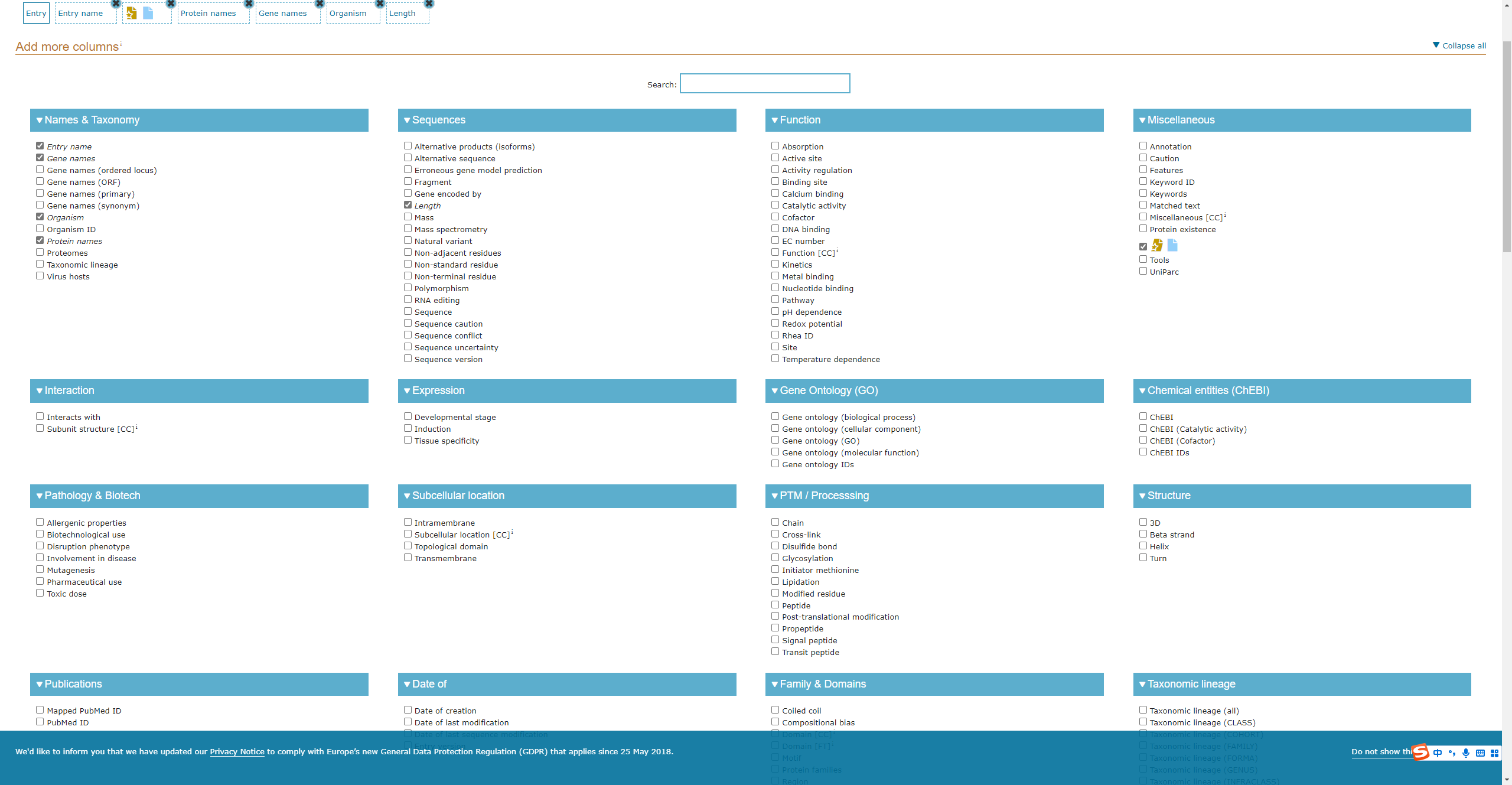Open the IME soft keyboard icon
This screenshot has height=785, width=1512.
point(1480,753)
